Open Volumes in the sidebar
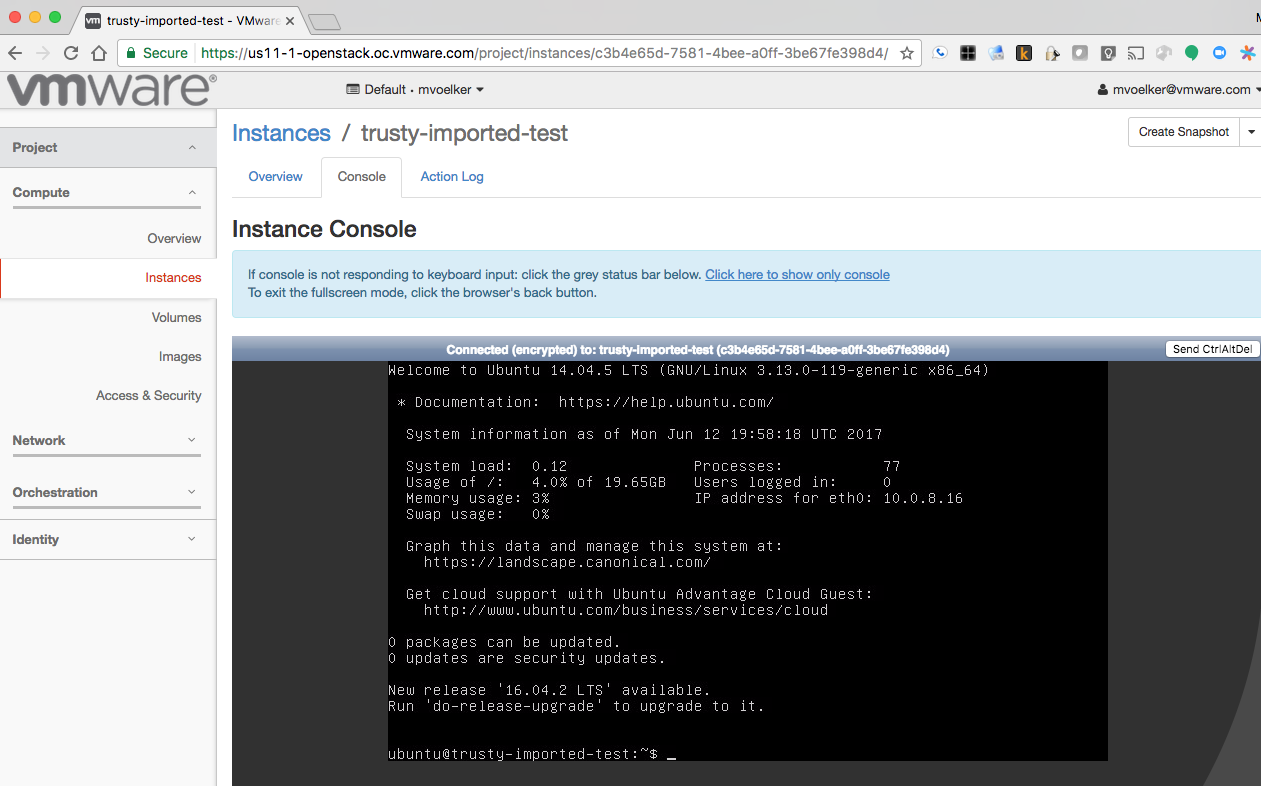Image resolution: width=1261 pixels, height=786 pixels. (176, 317)
